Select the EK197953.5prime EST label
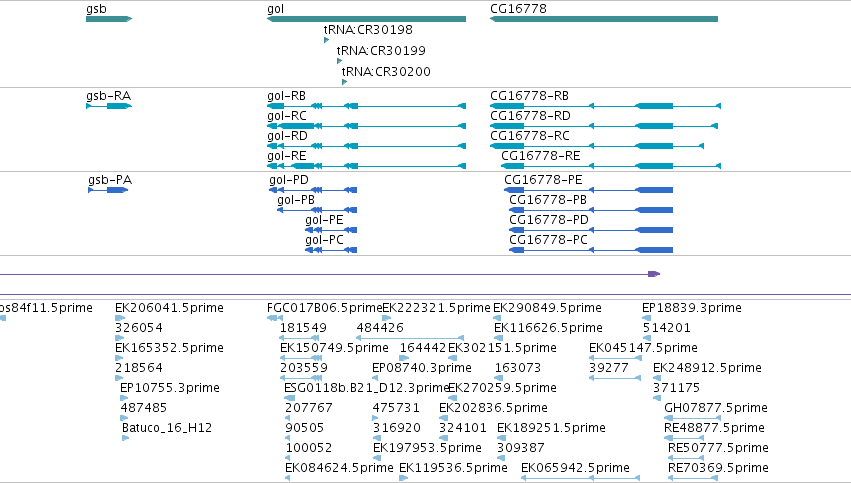851x483 pixels. 428,449
